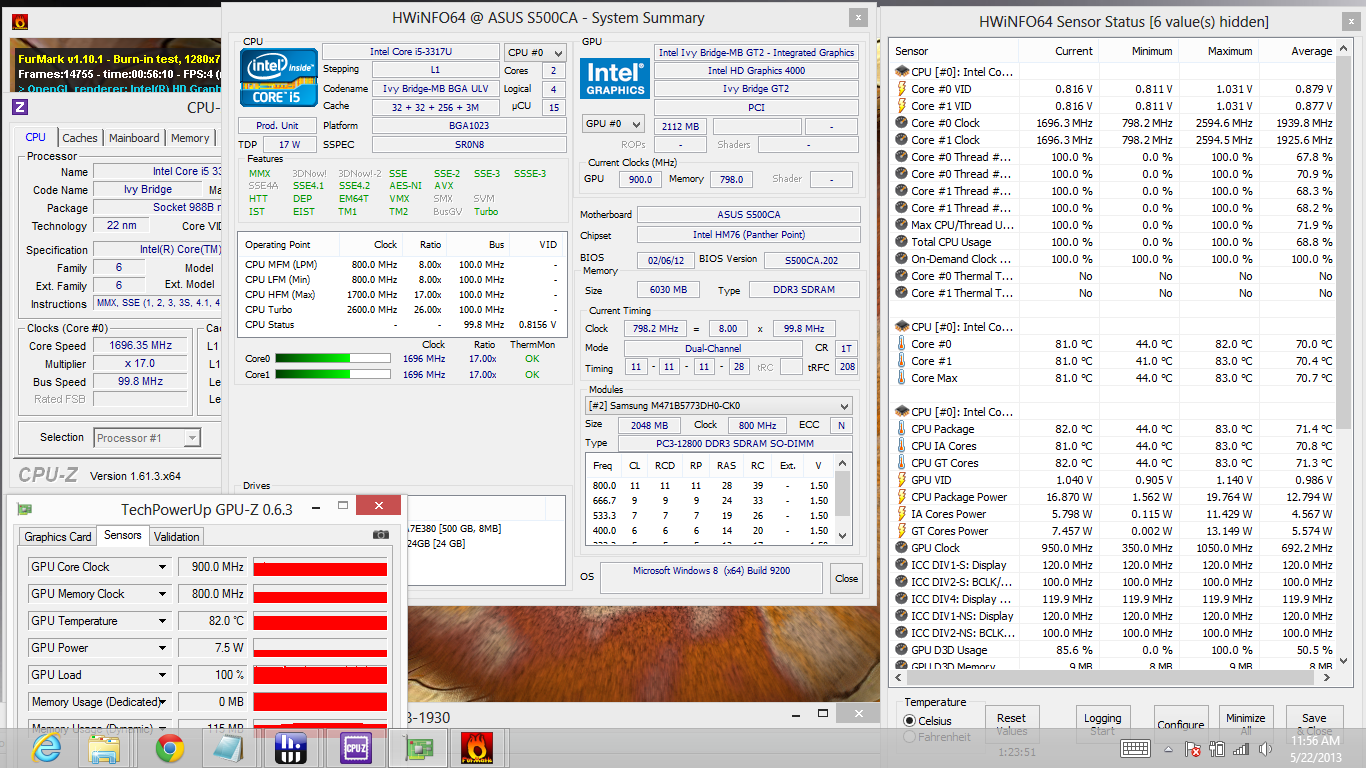The image size is (1366, 768).
Task: Select the GPU-Z Sensors tab
Action: pos(123,535)
